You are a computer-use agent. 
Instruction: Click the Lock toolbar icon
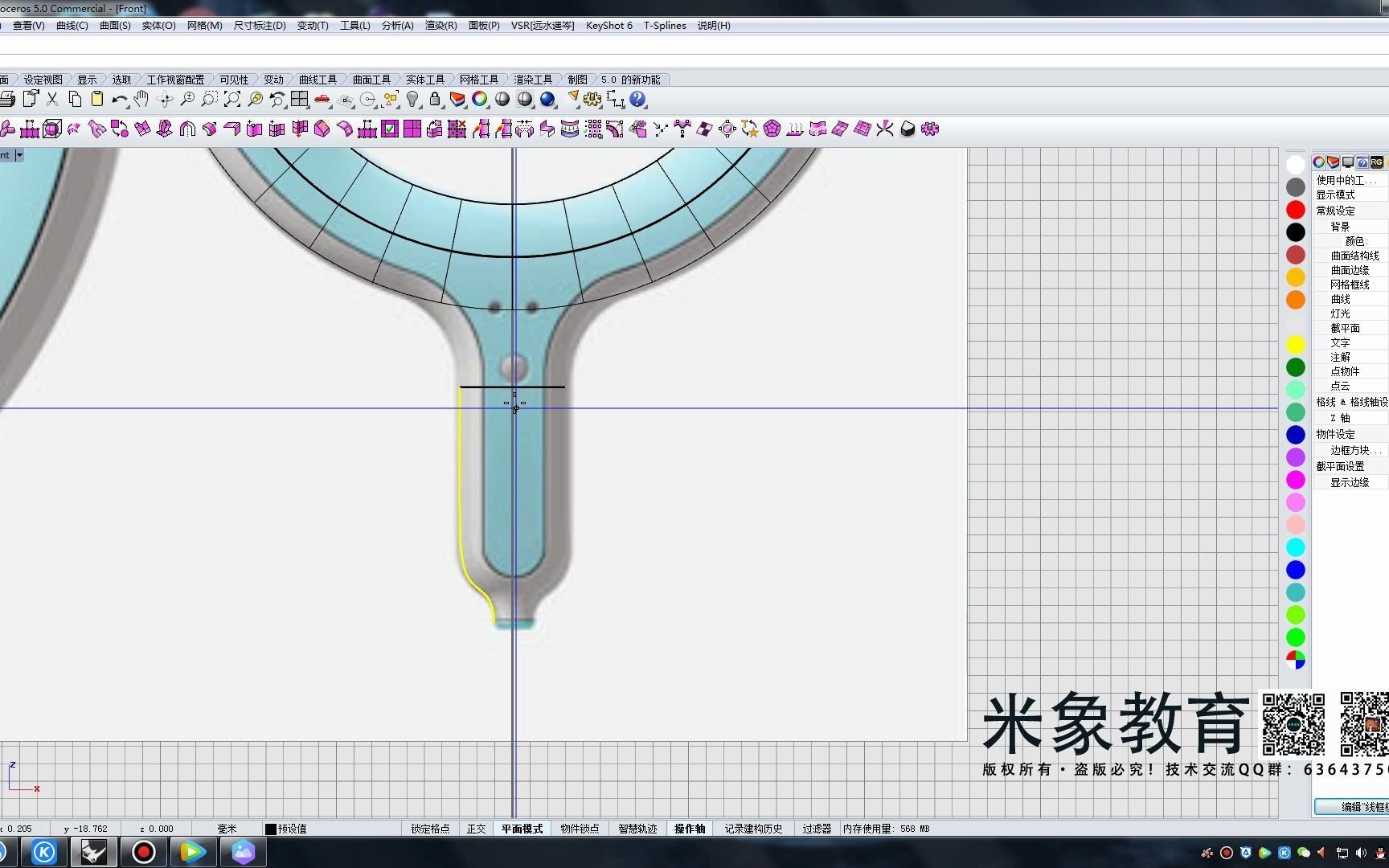pyautogui.click(x=434, y=99)
